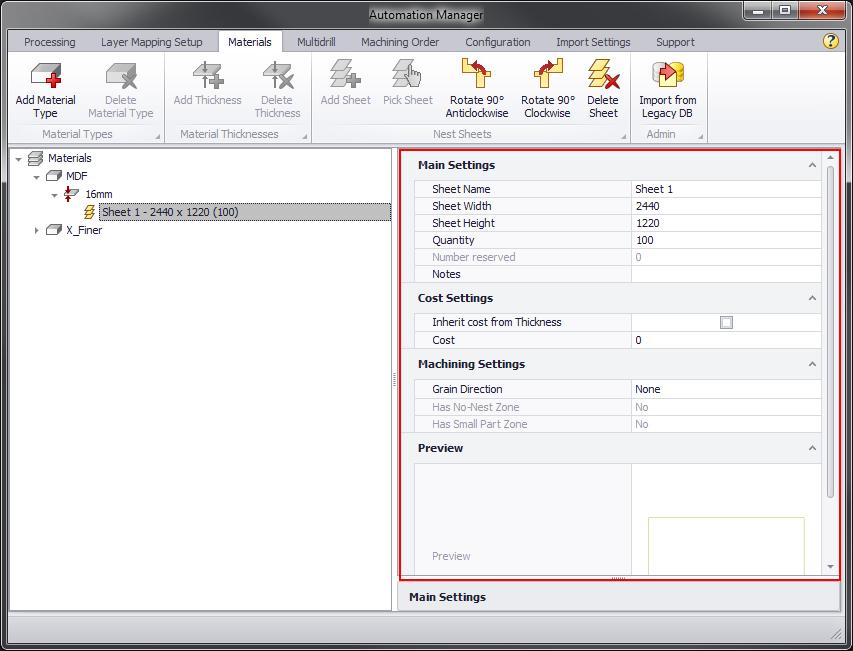Image resolution: width=853 pixels, height=651 pixels.
Task: Click the Sheet Width value field
Action: [x=726, y=206]
